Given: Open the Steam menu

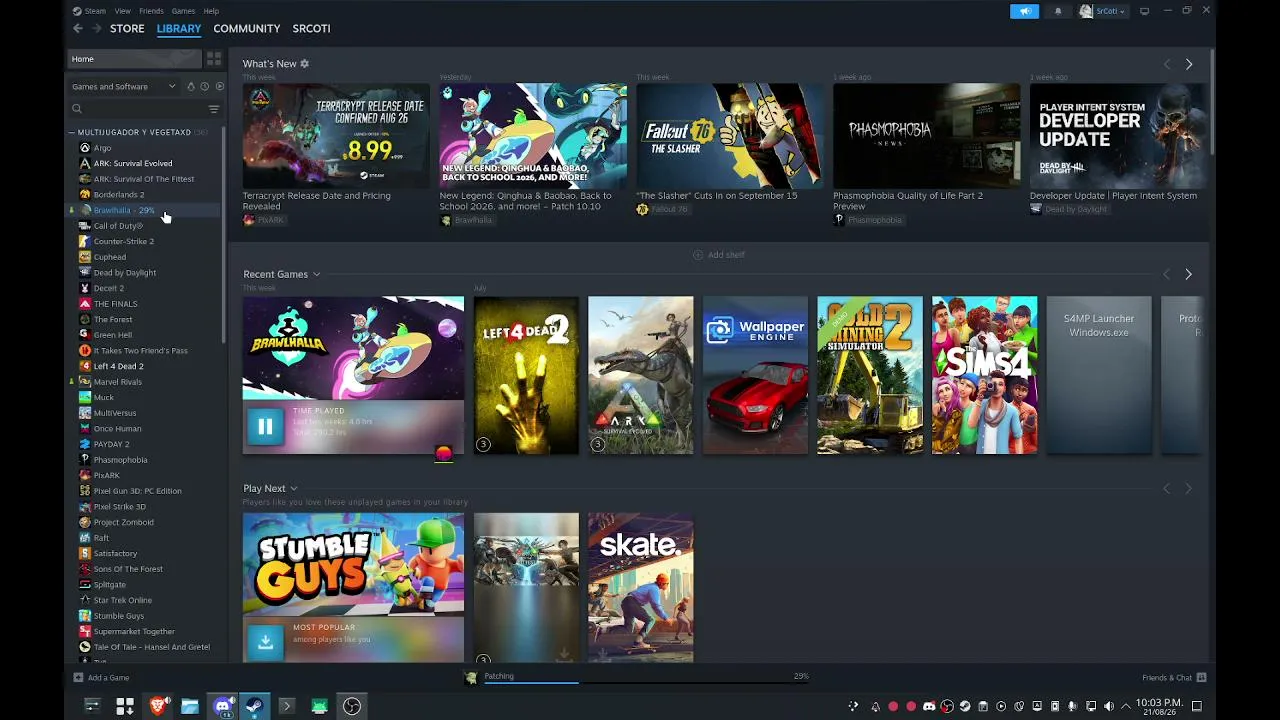Looking at the screenshot, I should click(x=95, y=11).
